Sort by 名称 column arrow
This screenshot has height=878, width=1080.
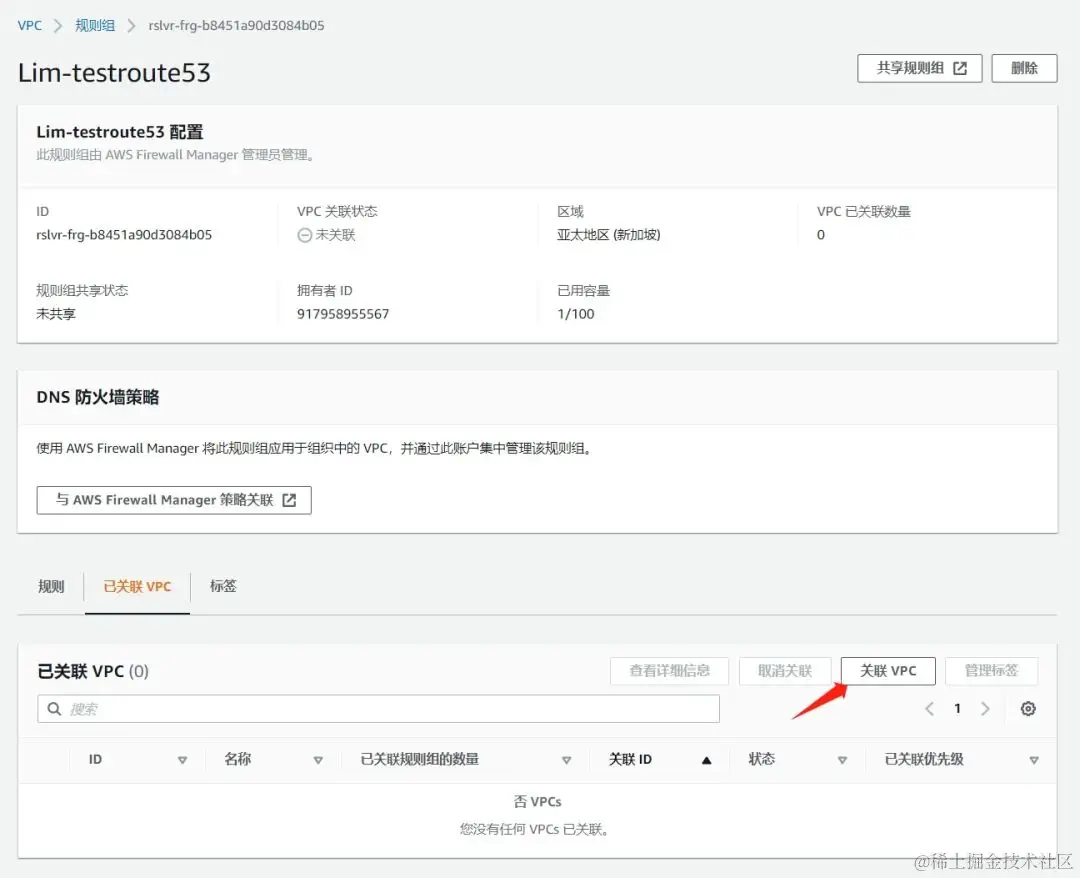click(x=318, y=760)
